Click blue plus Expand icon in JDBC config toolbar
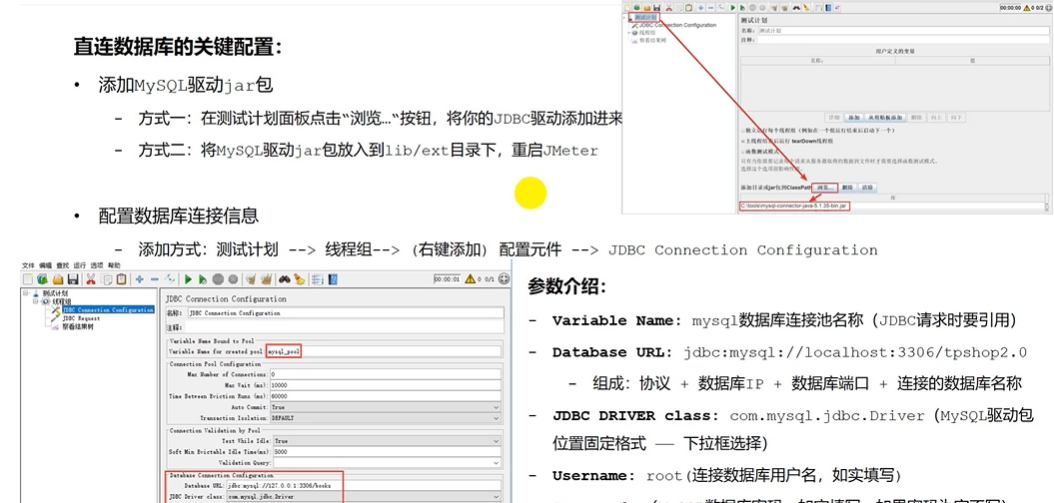The image size is (1054, 503). [139, 280]
